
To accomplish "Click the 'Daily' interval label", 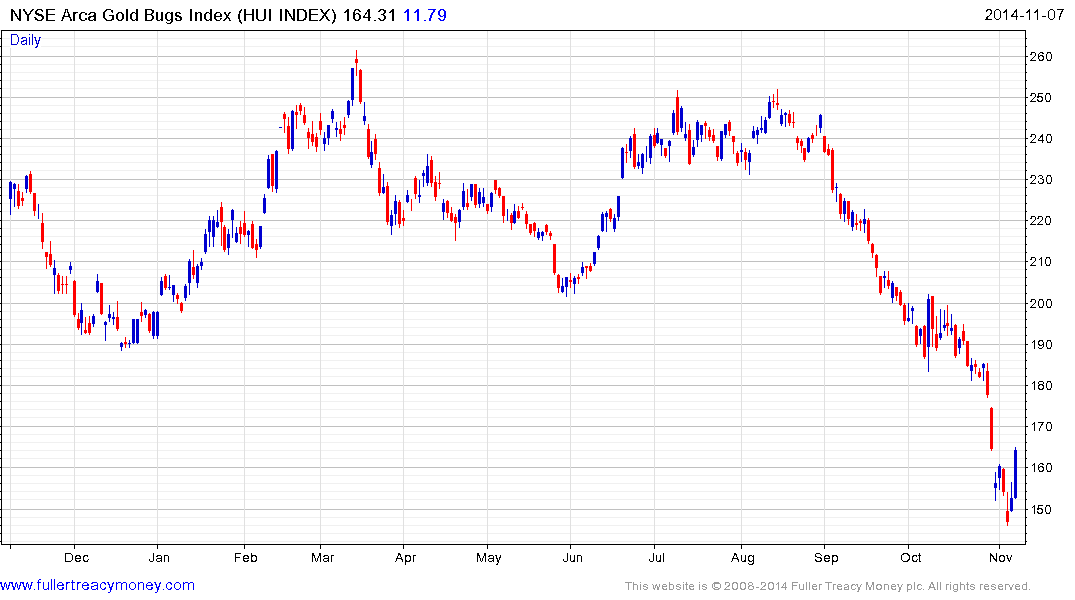I will pos(25,40).
